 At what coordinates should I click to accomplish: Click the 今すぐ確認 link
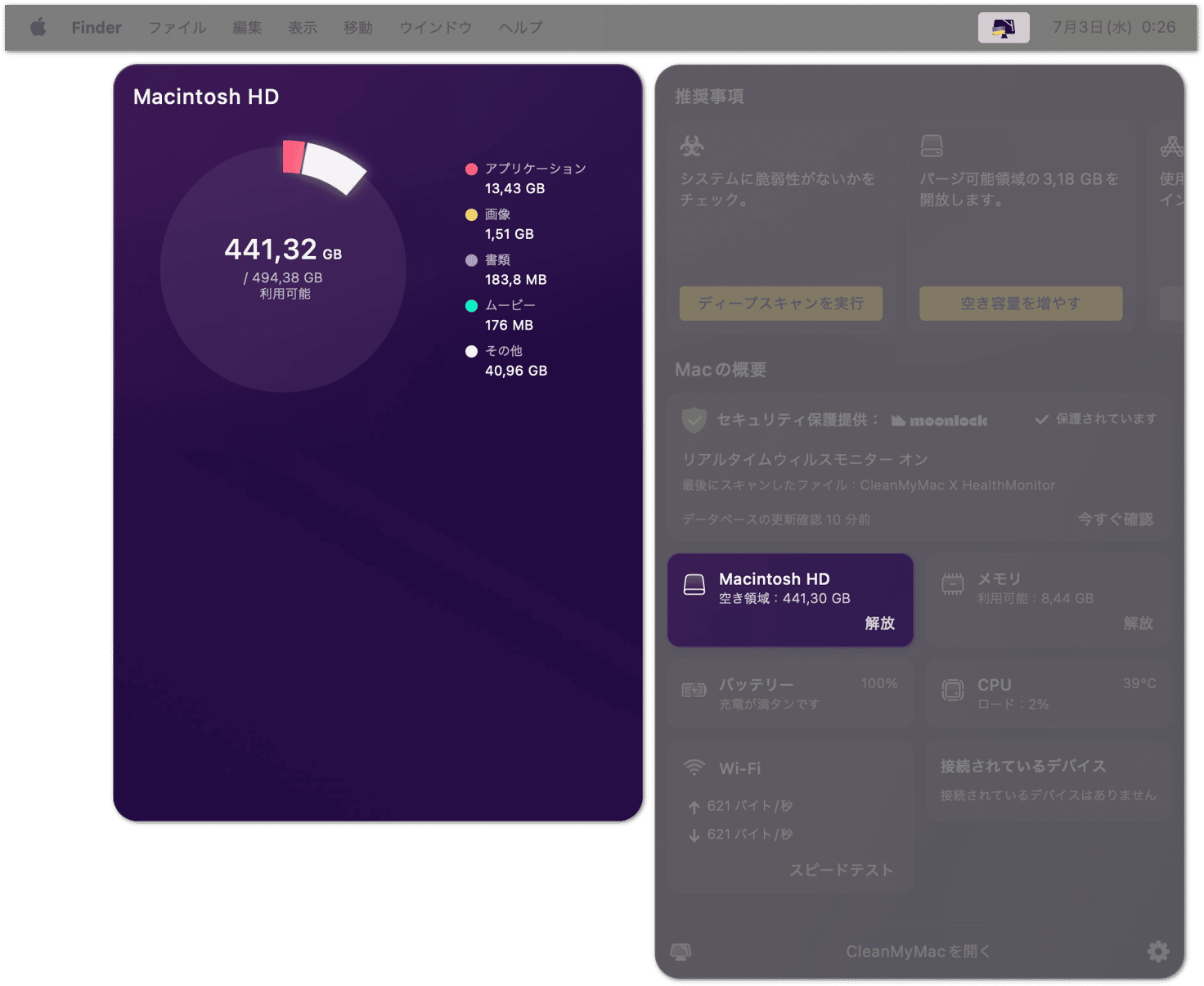[x=1116, y=520]
